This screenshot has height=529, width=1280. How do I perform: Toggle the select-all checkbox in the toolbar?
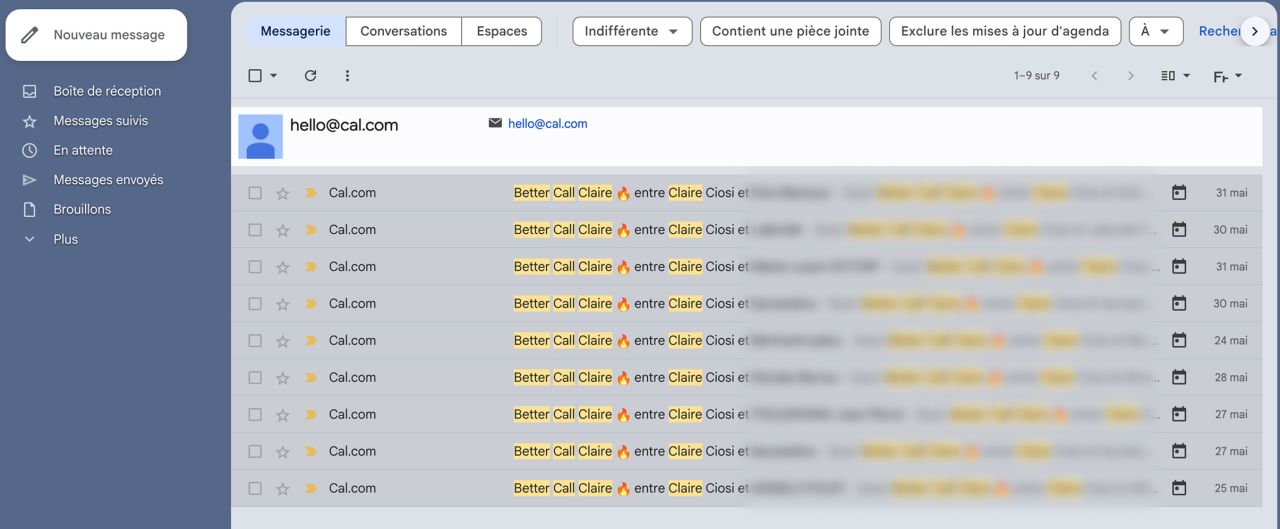pyautogui.click(x=255, y=76)
